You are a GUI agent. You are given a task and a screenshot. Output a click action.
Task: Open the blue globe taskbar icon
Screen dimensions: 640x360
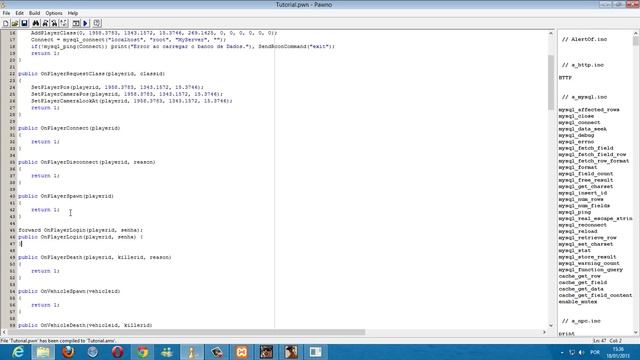tap(93, 352)
